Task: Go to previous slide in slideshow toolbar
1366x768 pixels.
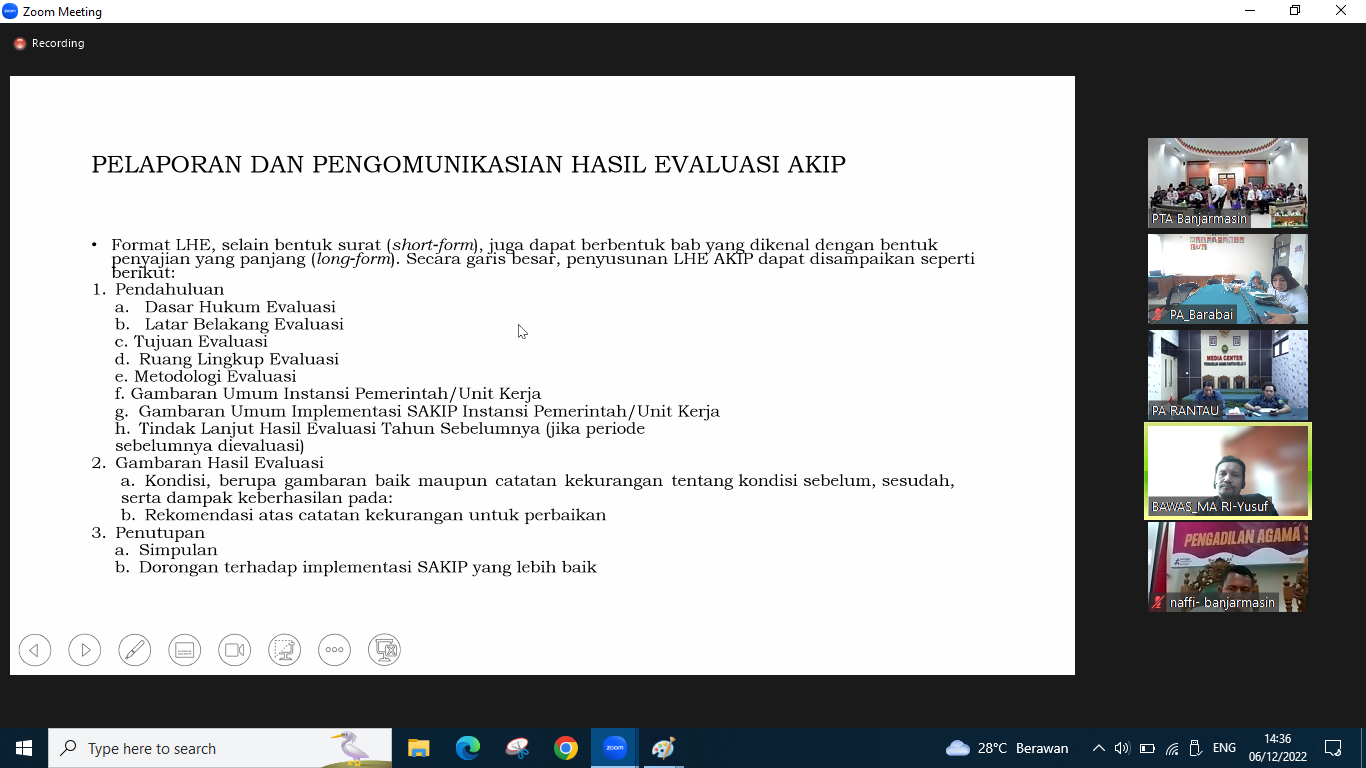Action: coord(35,650)
